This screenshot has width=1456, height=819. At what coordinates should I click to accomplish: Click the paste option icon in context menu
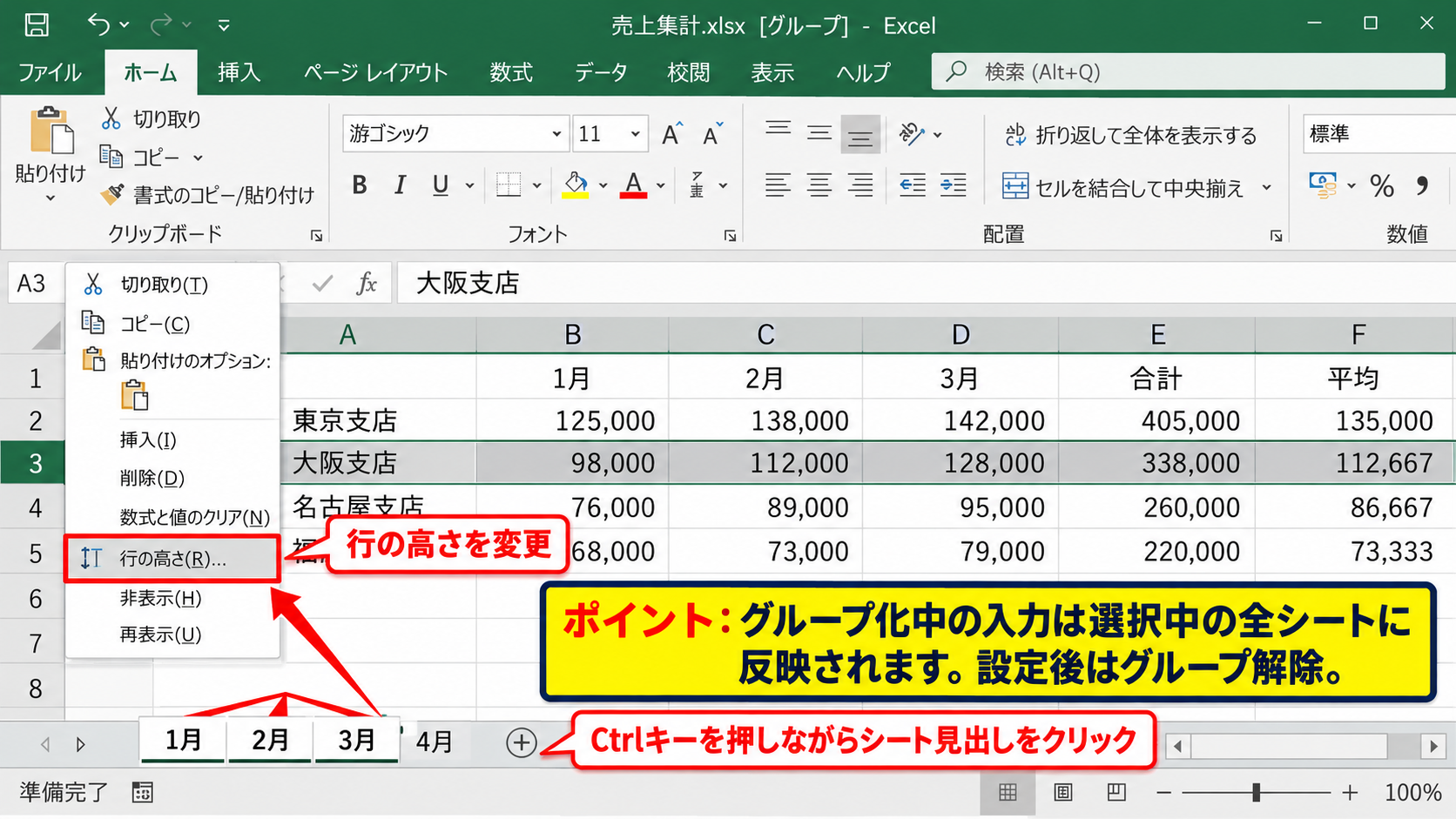tap(135, 395)
